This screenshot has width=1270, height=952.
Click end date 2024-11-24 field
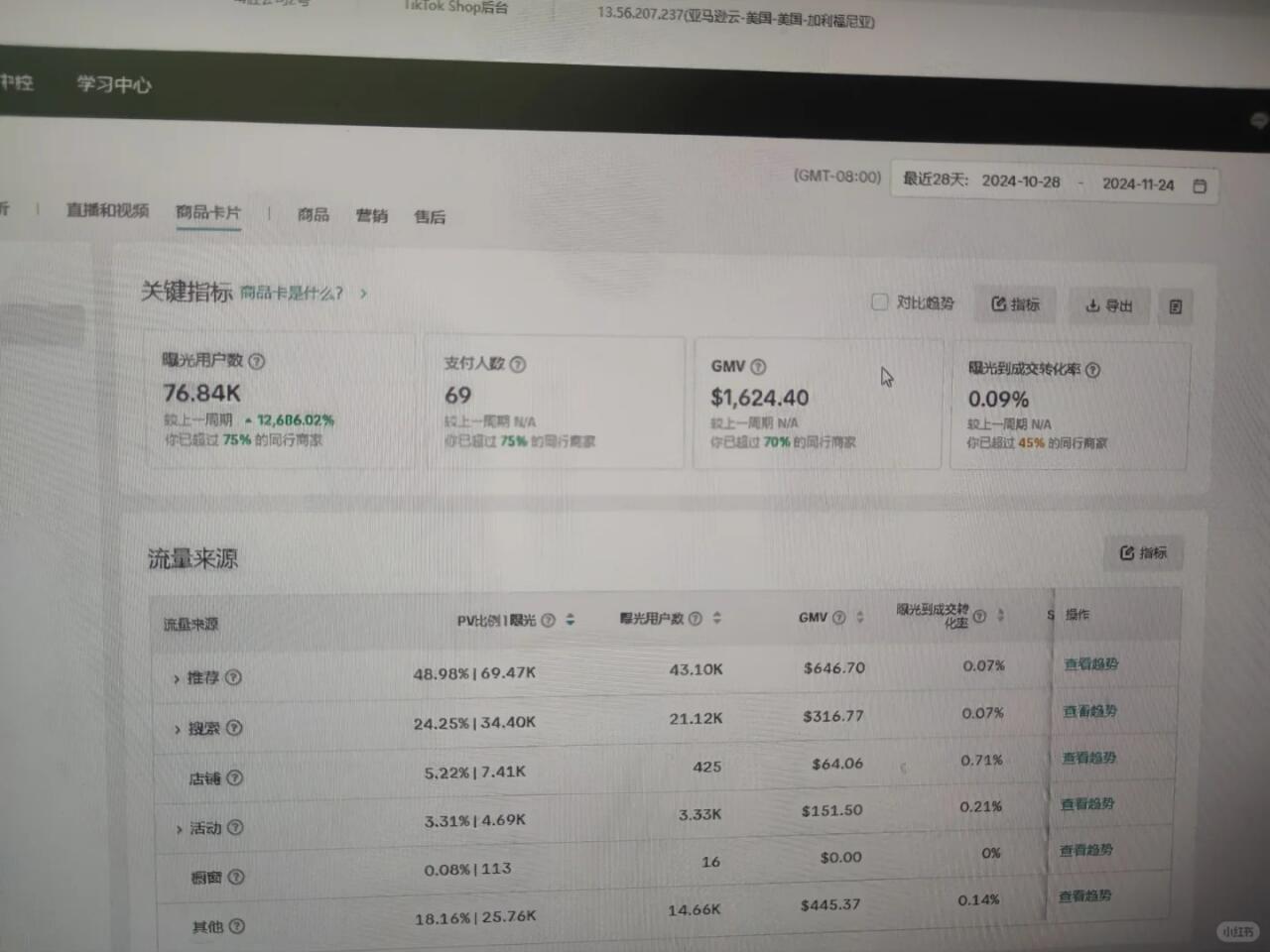point(1138,184)
